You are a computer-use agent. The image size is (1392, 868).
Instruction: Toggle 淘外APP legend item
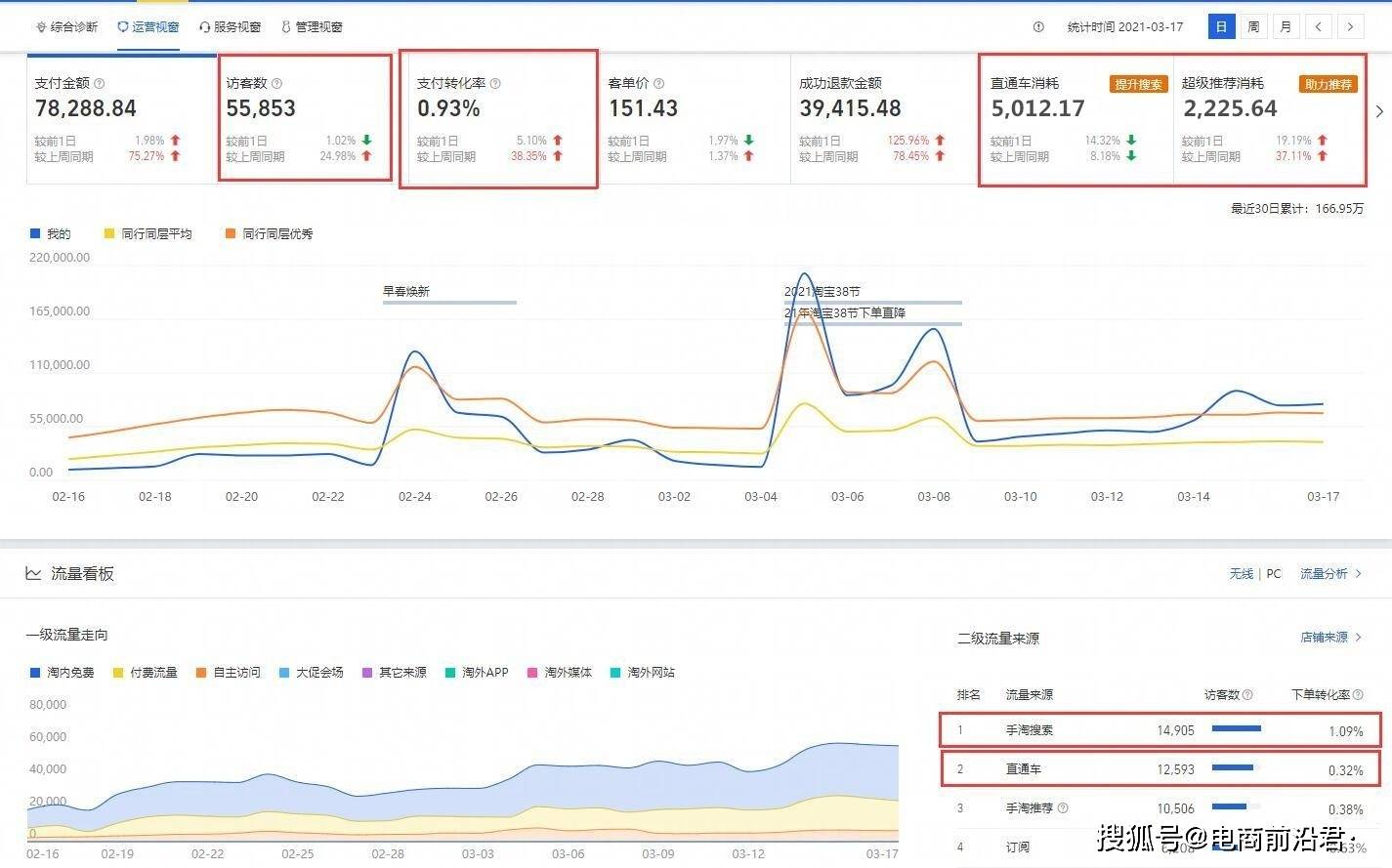click(x=477, y=673)
